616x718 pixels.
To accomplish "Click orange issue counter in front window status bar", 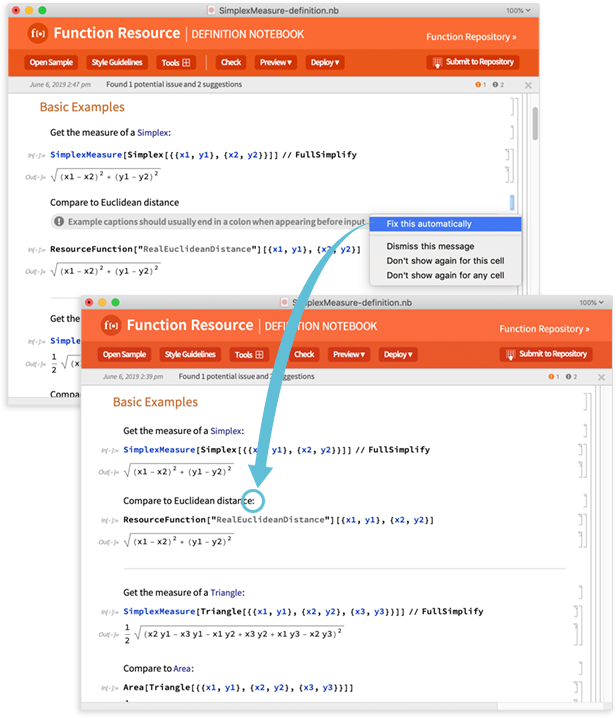I will coord(554,377).
